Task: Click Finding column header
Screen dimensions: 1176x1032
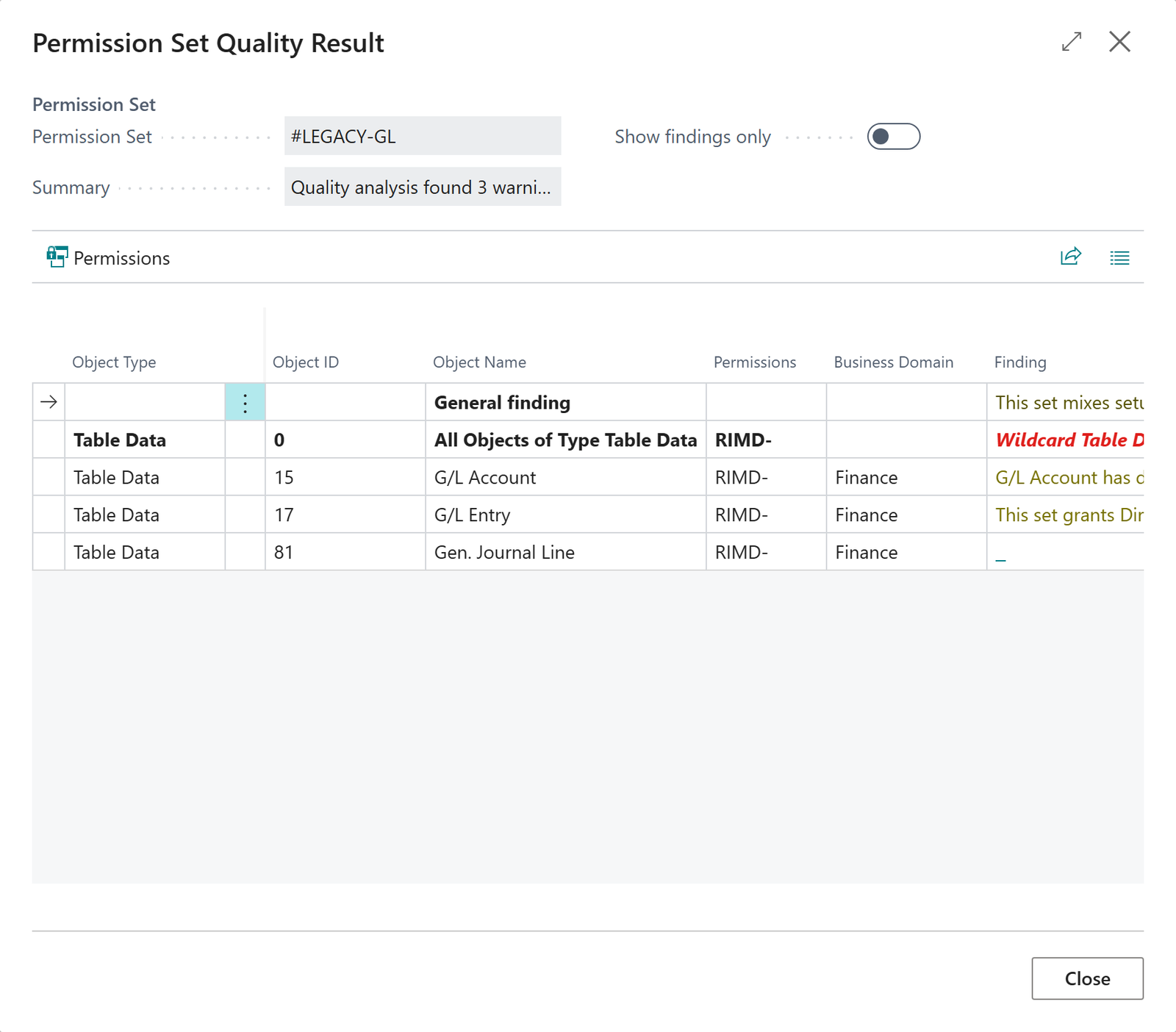Action: pos(1020,362)
